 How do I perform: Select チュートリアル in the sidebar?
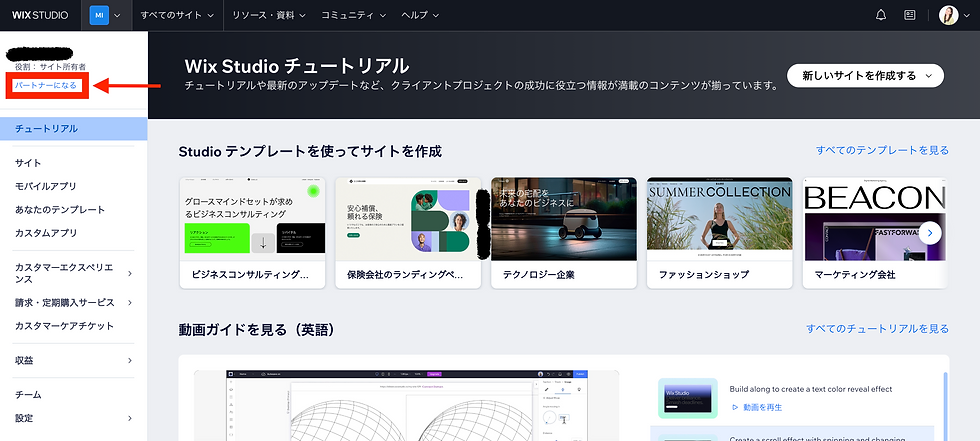point(74,129)
